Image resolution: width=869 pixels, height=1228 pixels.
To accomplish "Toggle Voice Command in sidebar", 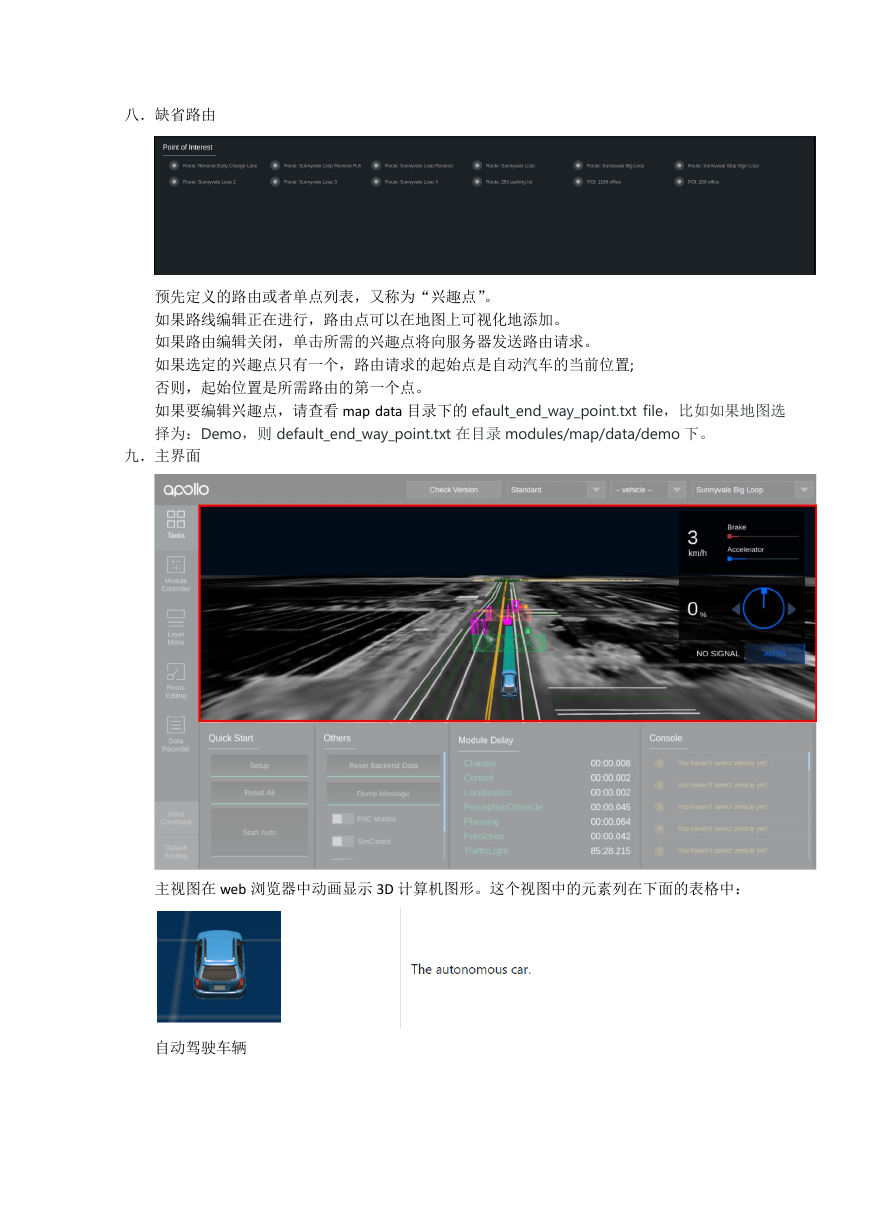I will pyautogui.click(x=176, y=819).
